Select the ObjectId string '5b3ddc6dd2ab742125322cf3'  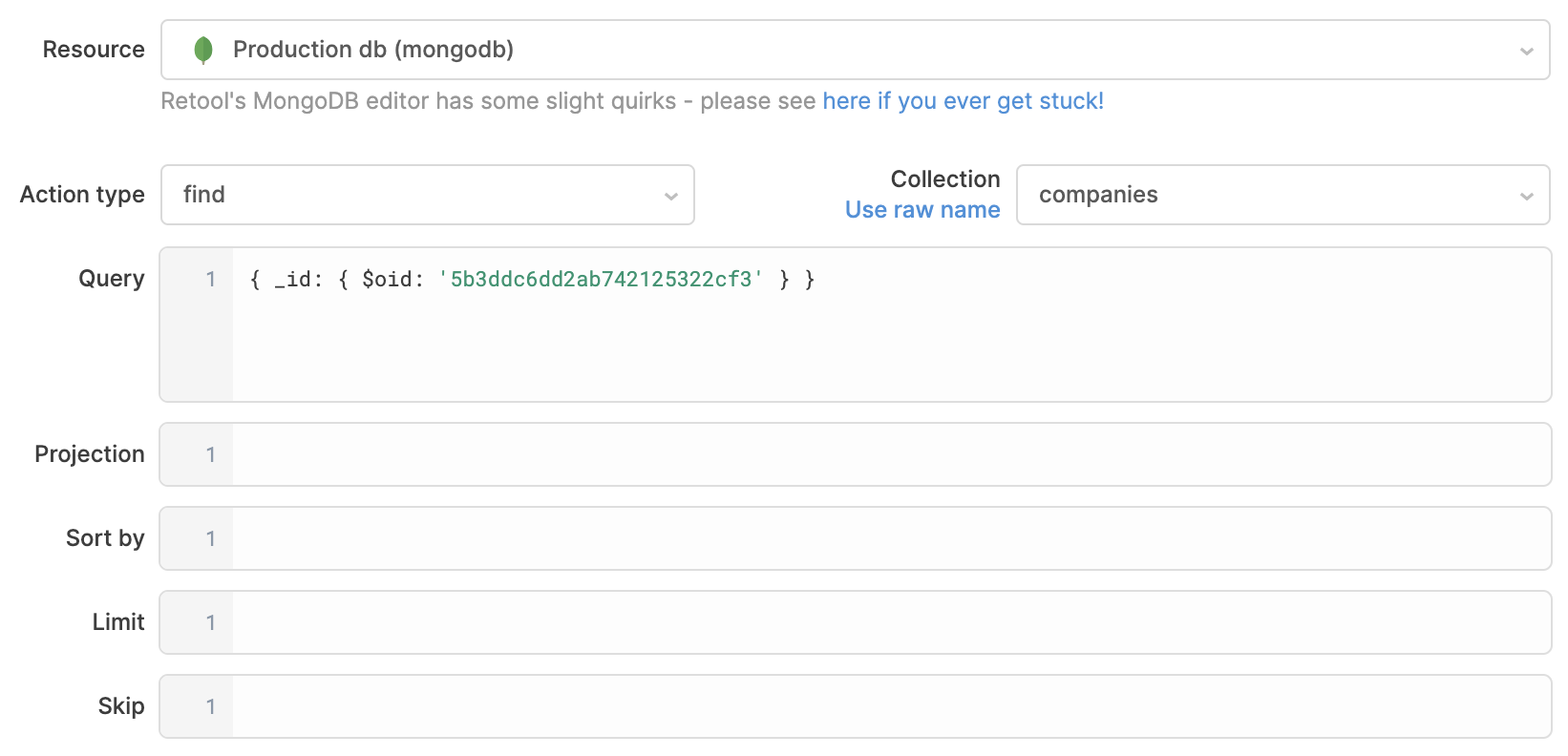click(x=601, y=280)
